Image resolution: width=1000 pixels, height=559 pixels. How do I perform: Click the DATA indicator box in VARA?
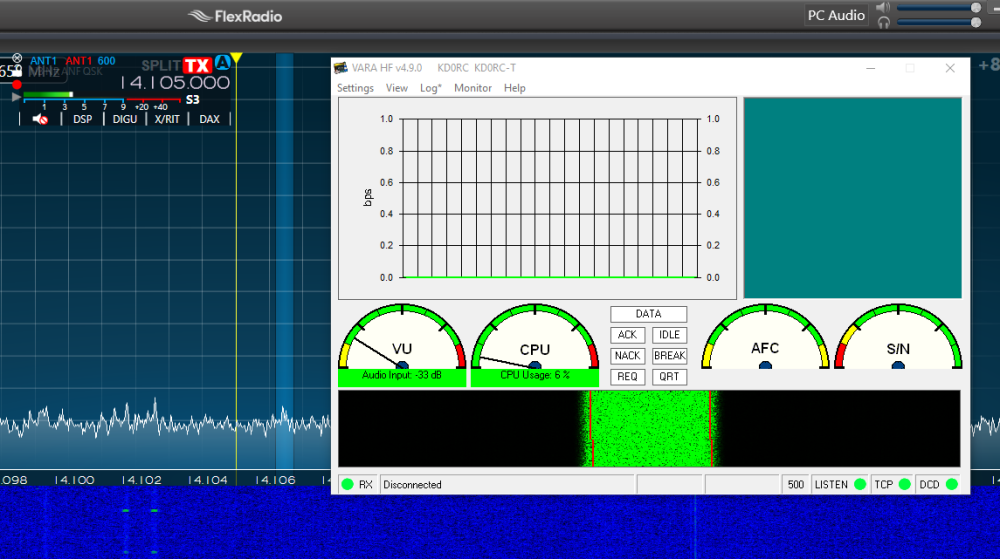649,314
